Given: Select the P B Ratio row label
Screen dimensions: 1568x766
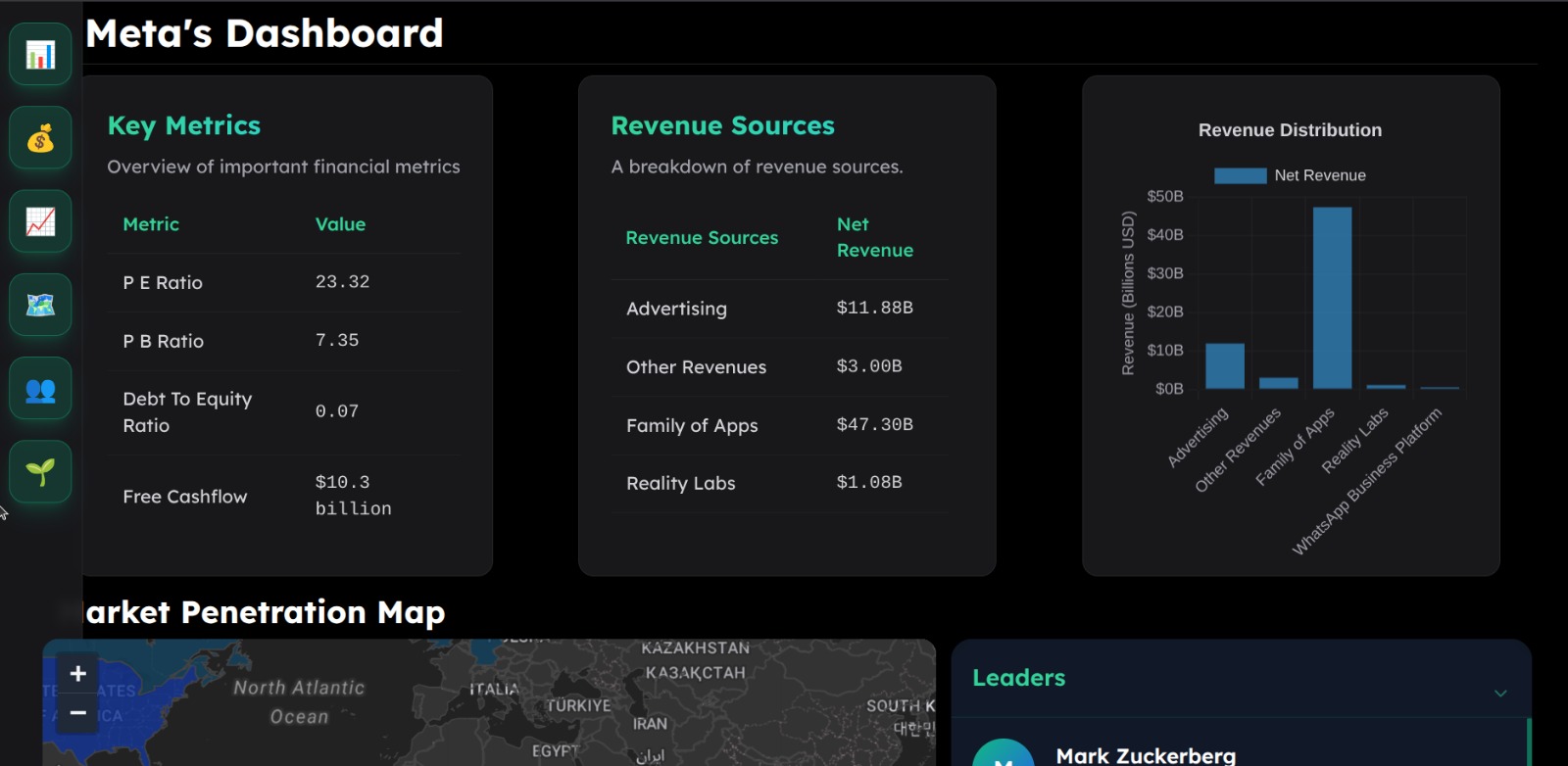Looking at the screenshot, I should point(164,341).
